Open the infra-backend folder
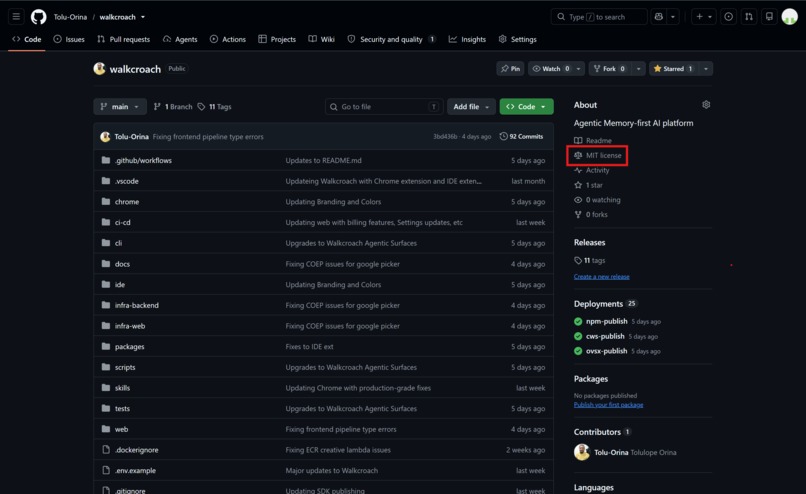This screenshot has height=494, width=806. coord(137,305)
